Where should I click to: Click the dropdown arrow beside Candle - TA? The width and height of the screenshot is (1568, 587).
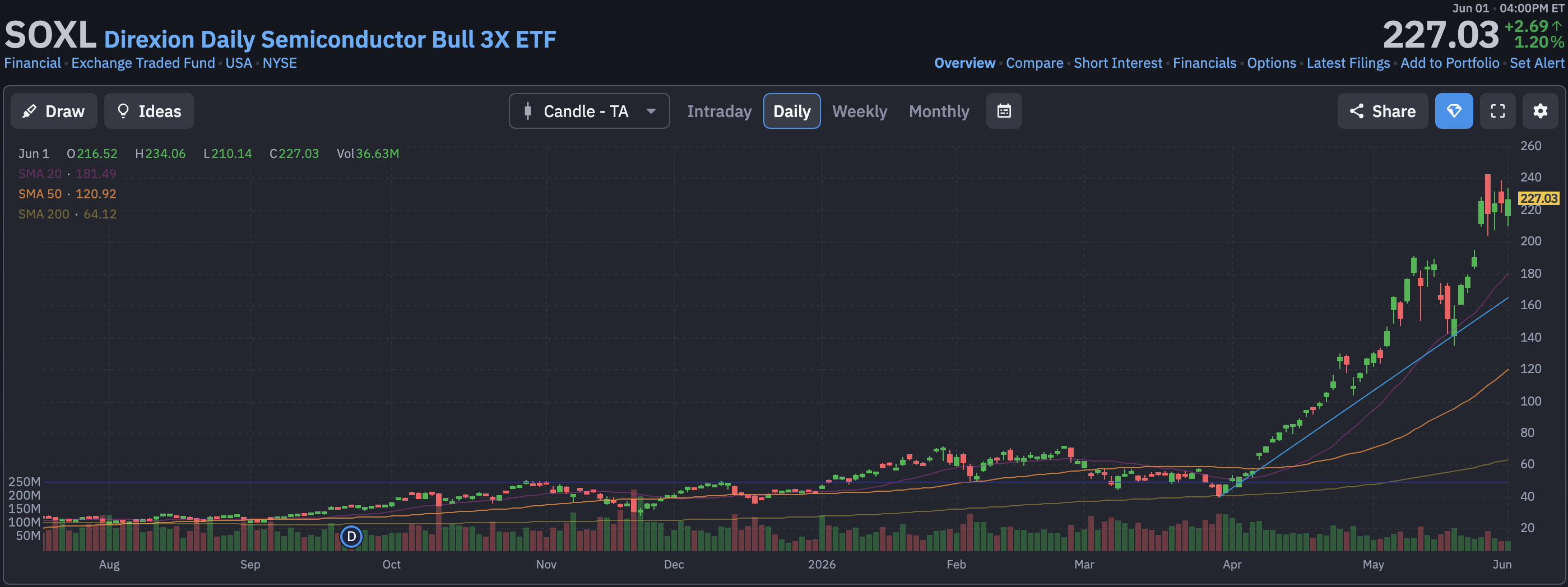(x=651, y=111)
